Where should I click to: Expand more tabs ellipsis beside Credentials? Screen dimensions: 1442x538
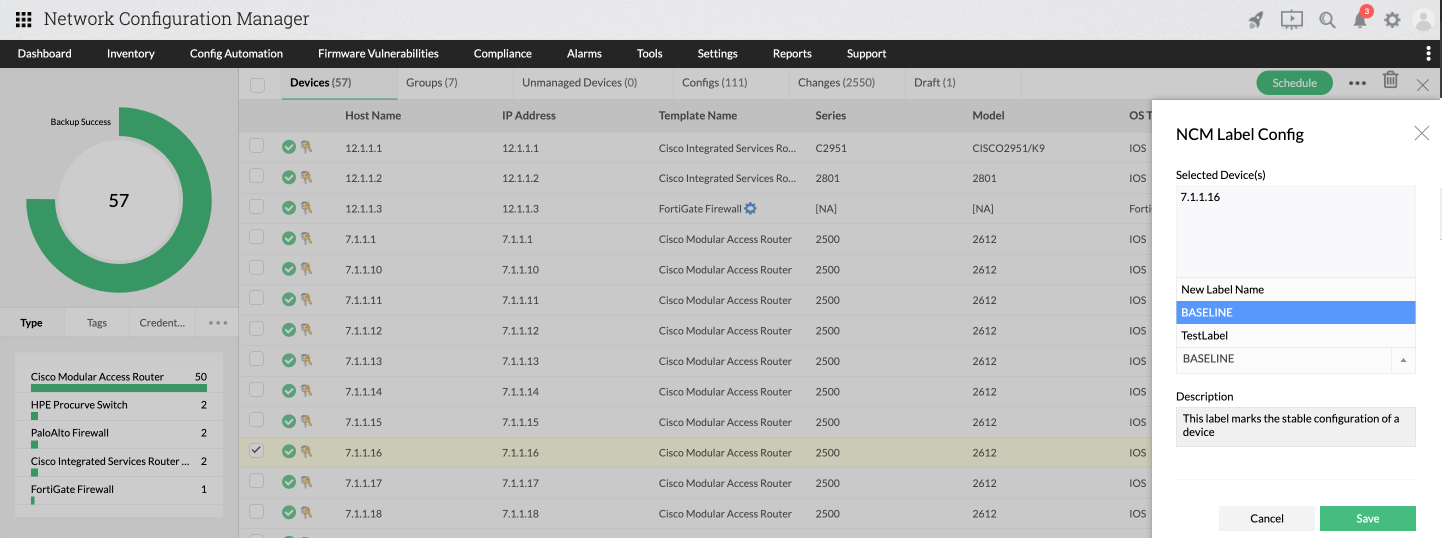218,323
